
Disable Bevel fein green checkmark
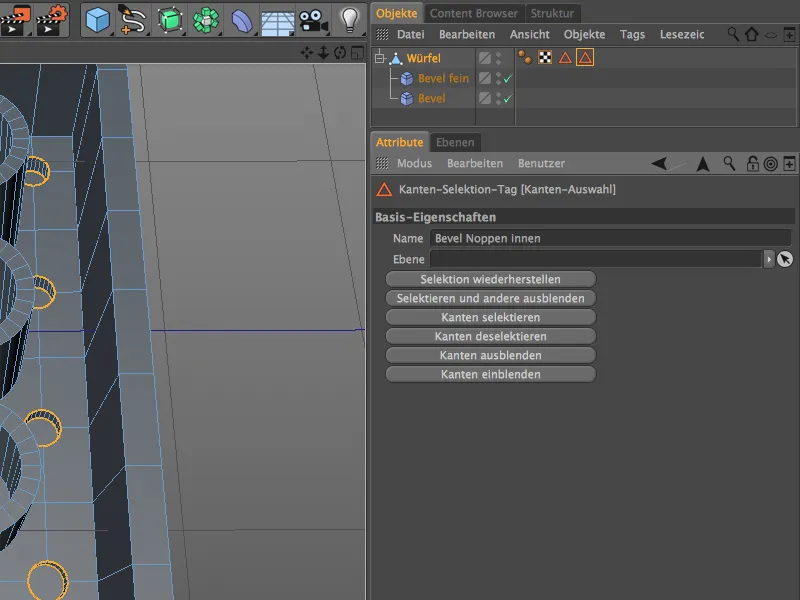(x=508, y=79)
